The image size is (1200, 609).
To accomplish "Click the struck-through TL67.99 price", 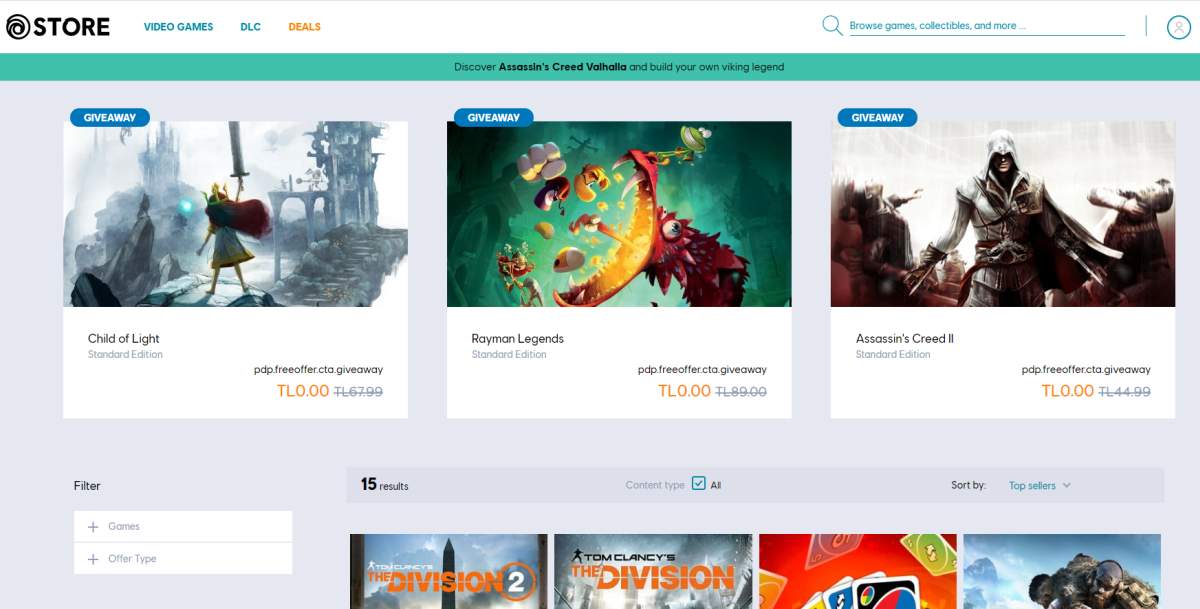I will 358,392.
